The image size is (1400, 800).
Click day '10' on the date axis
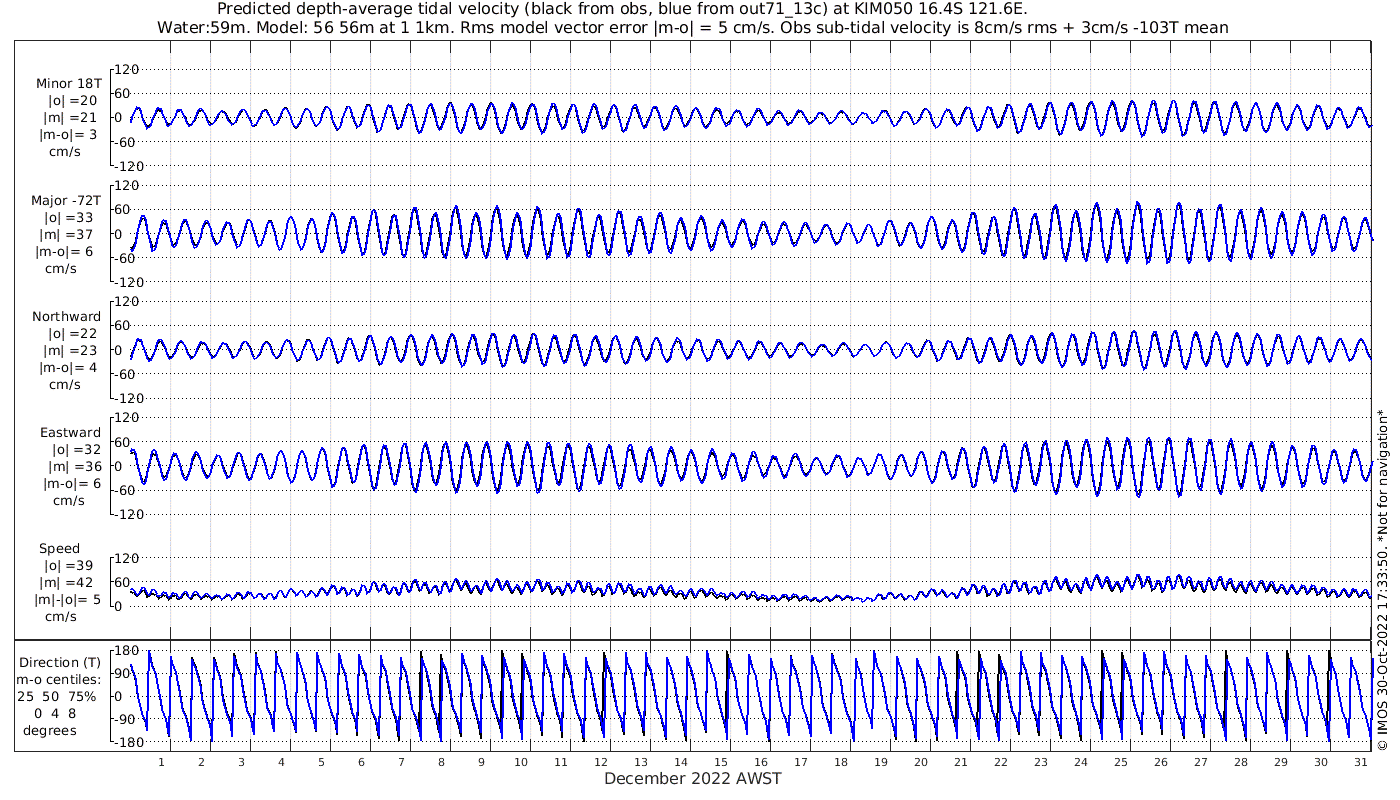[x=521, y=762]
